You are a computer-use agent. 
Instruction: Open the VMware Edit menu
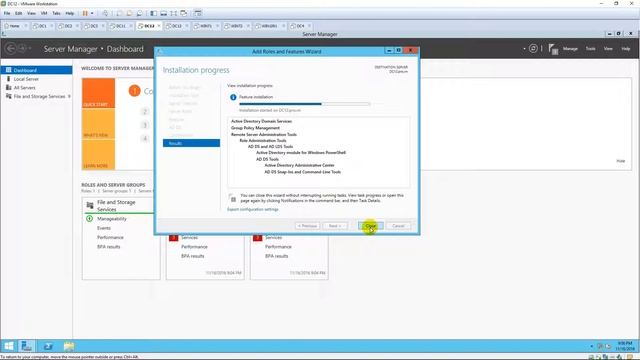click(19, 13)
